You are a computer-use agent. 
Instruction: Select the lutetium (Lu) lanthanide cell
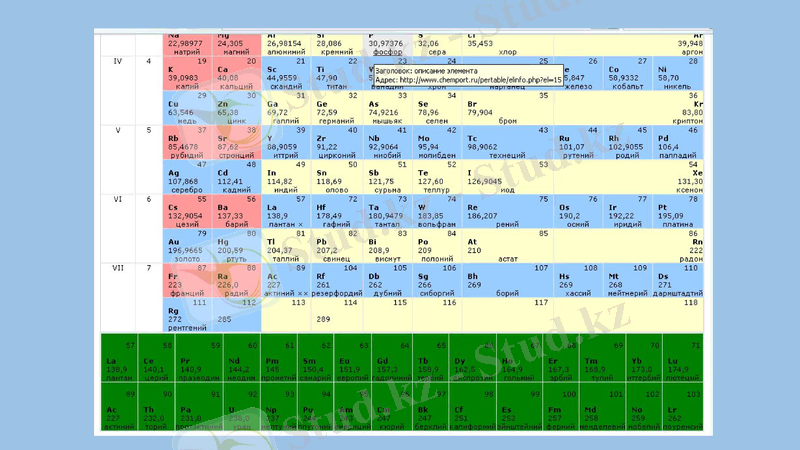tap(680, 365)
